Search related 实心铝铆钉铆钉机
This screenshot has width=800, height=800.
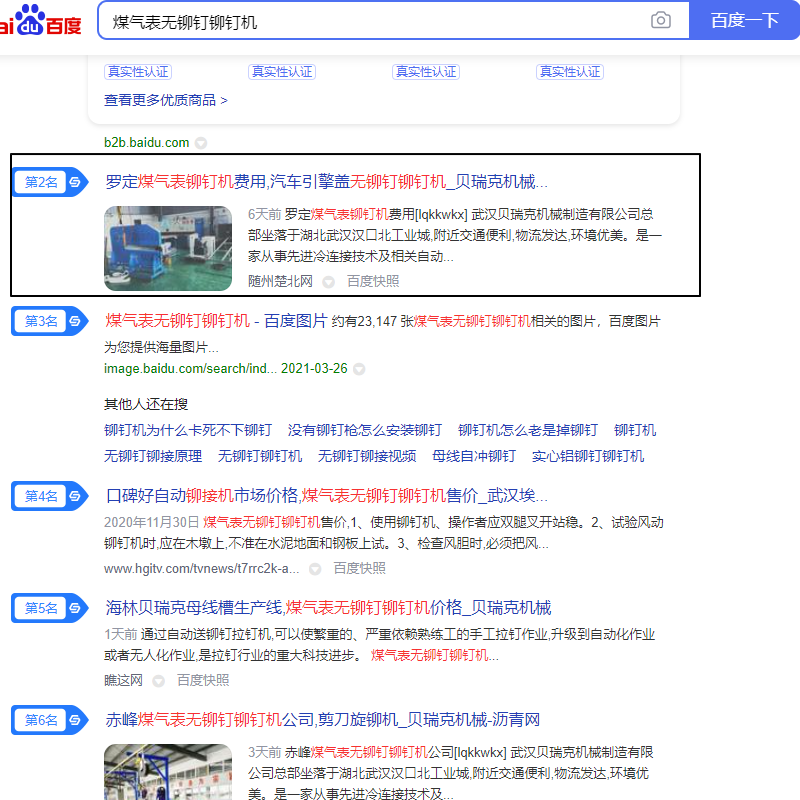pyautogui.click(x=588, y=456)
